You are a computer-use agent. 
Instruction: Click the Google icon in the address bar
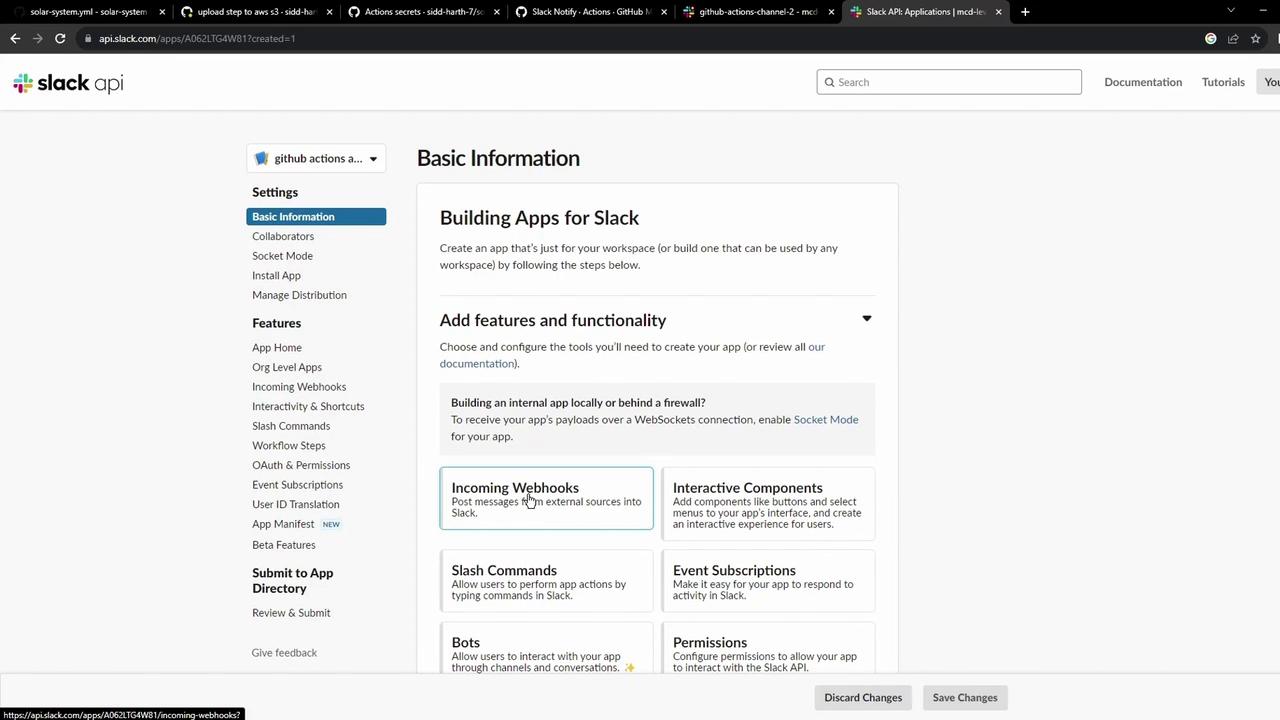1211,38
